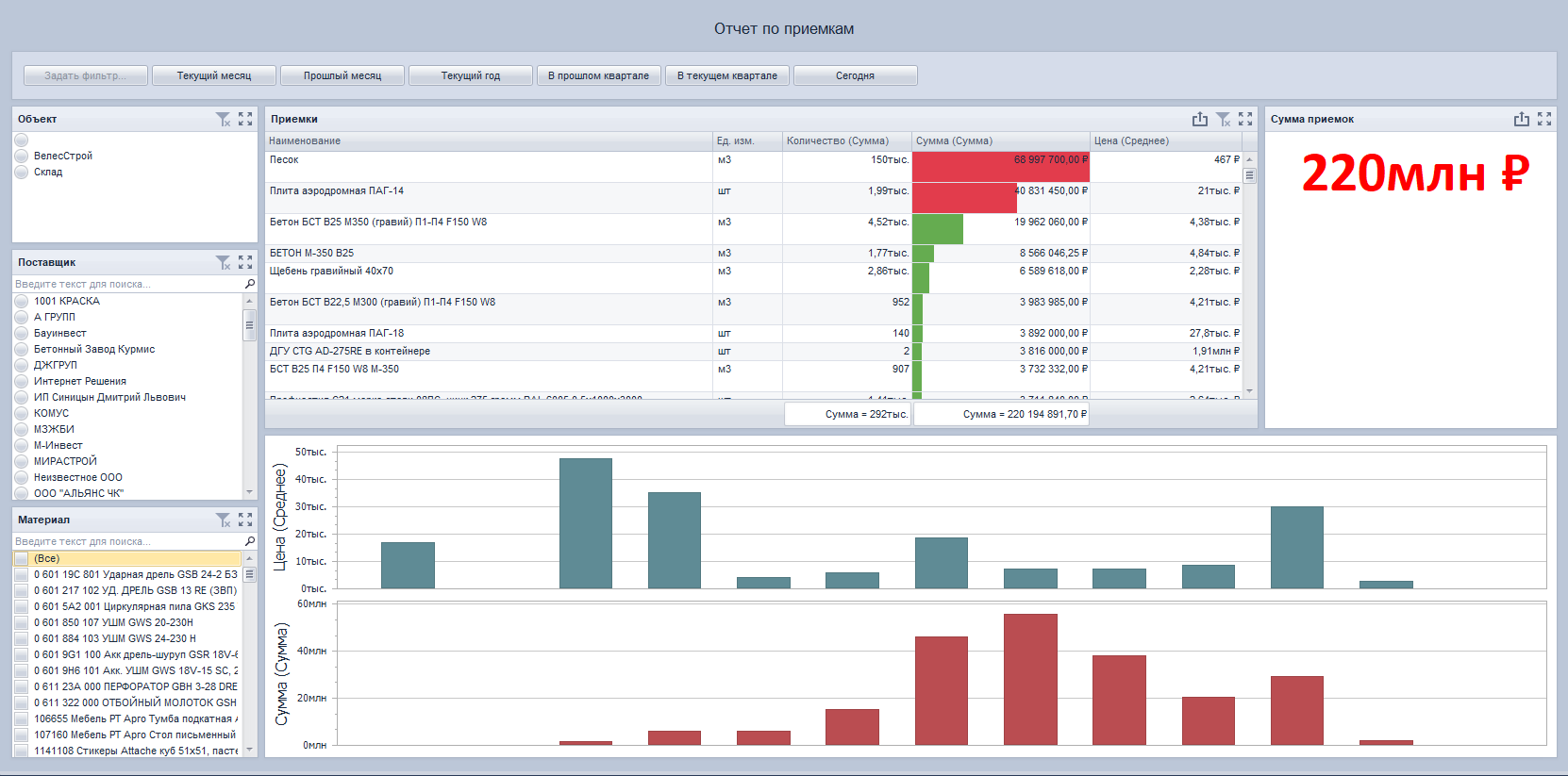The width and height of the screenshot is (1568, 776).
Task: Apply the В прошлом квартале filter
Action: click(x=598, y=75)
